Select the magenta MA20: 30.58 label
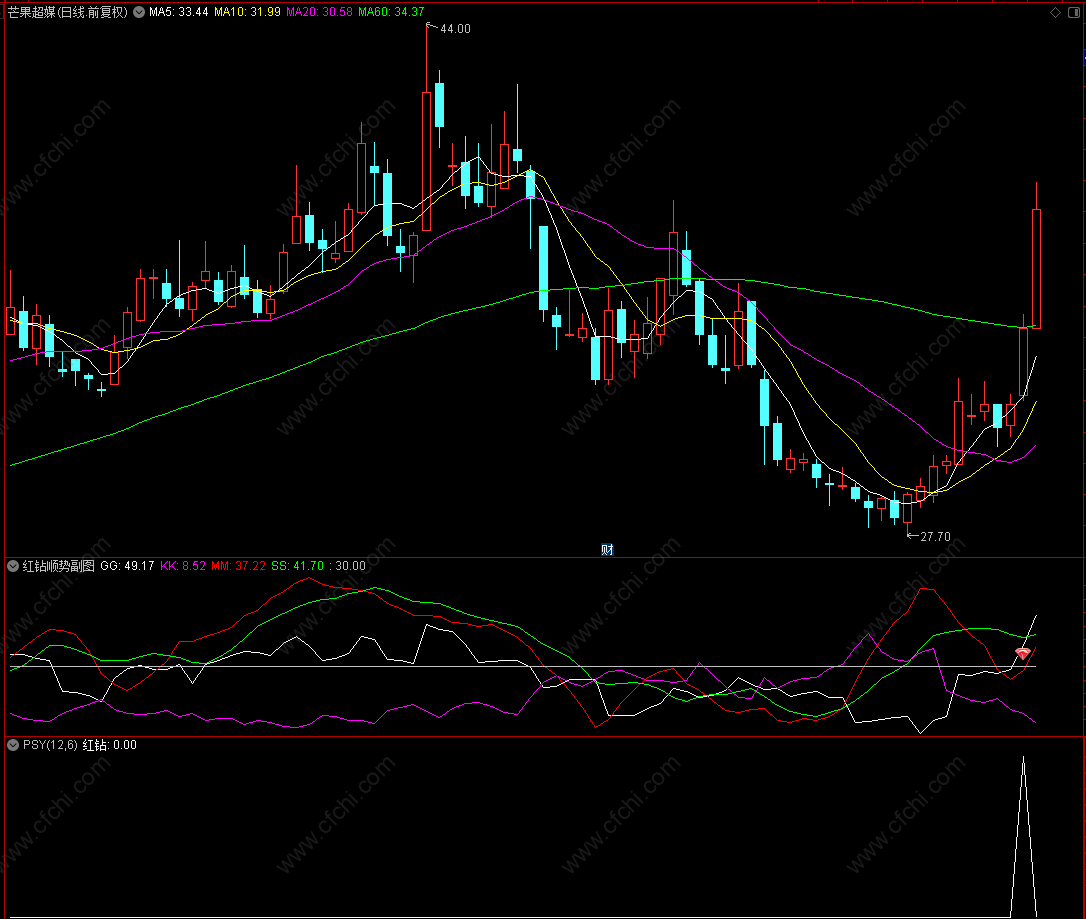Image resolution: width=1086 pixels, height=919 pixels. pos(318,12)
